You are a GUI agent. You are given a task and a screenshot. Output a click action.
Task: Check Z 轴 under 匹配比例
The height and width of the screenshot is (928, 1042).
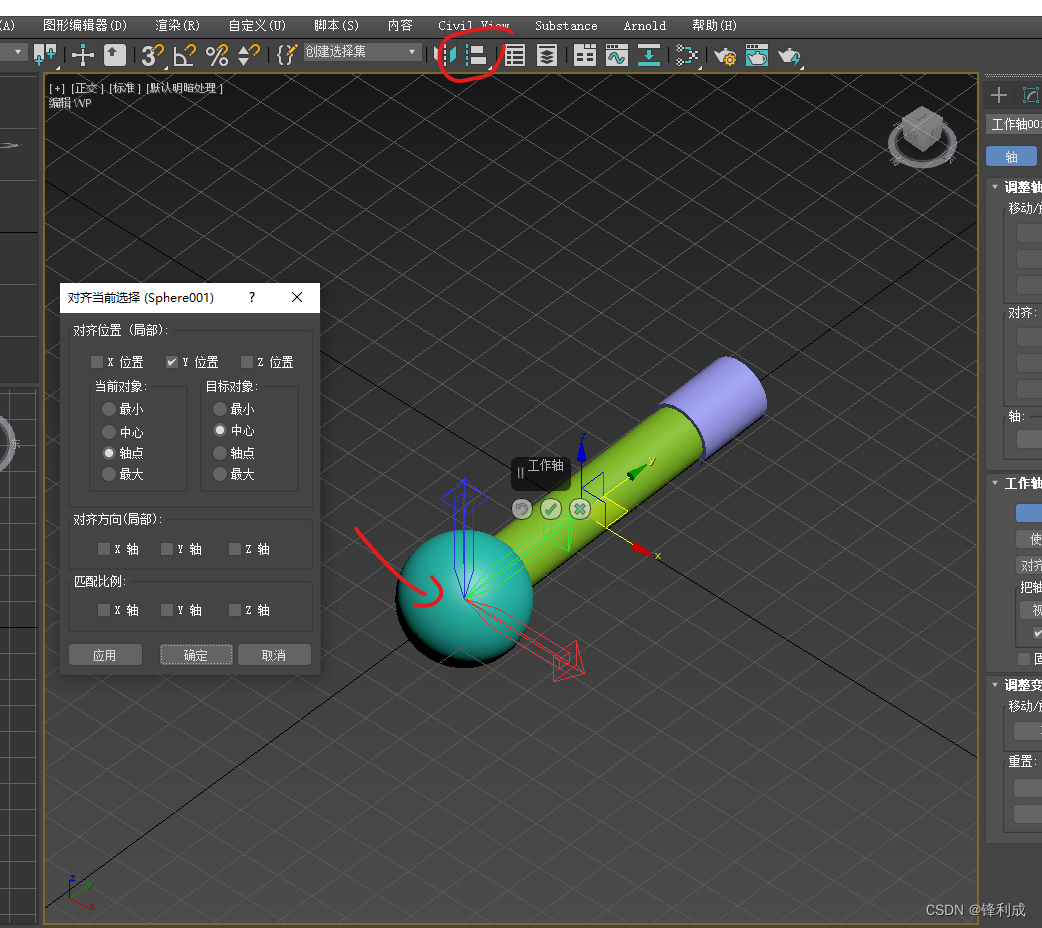point(235,610)
